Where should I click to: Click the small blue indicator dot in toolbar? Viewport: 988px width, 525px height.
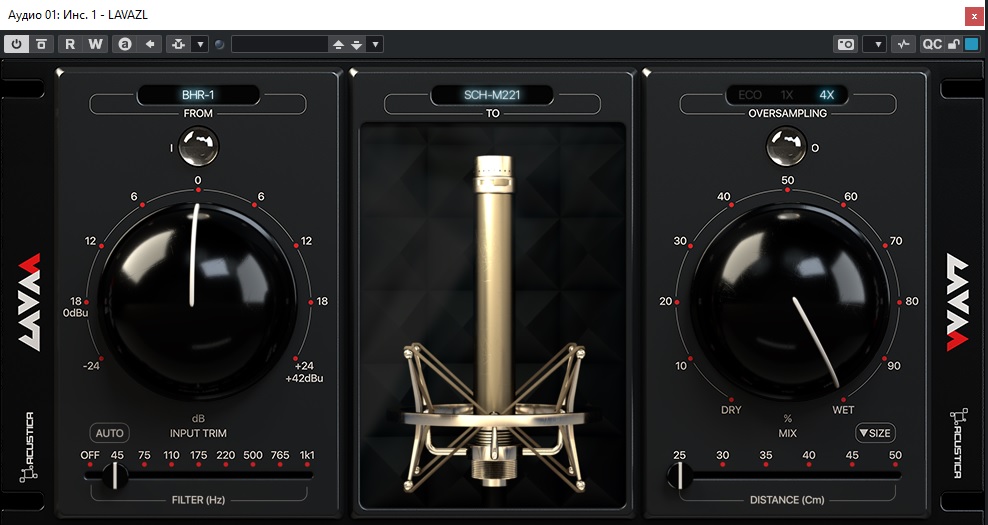pos(219,45)
